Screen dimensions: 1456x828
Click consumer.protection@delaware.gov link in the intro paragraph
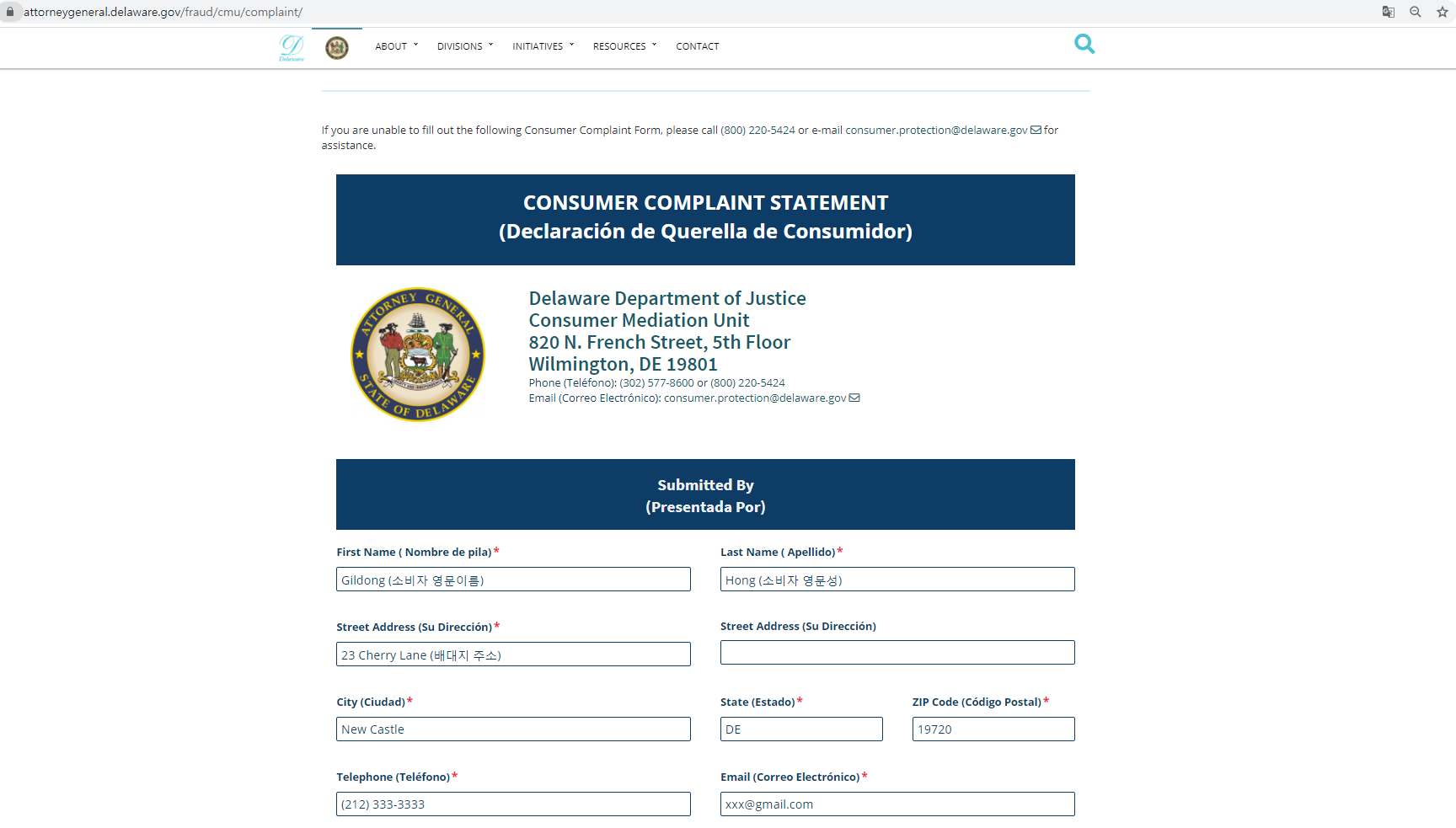click(937, 131)
